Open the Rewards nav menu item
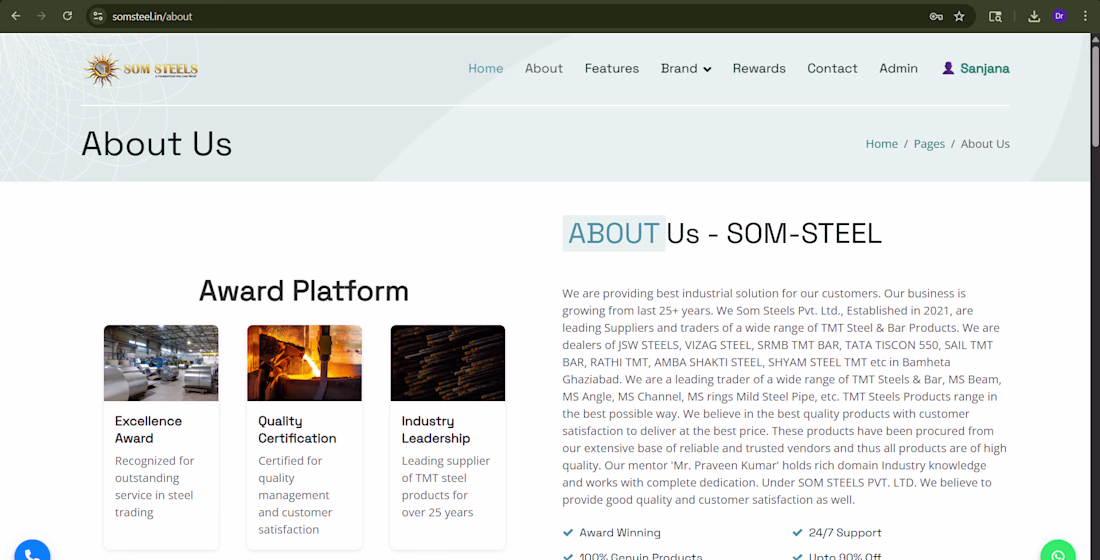Screen dimensions: 1100x560 [759, 68]
